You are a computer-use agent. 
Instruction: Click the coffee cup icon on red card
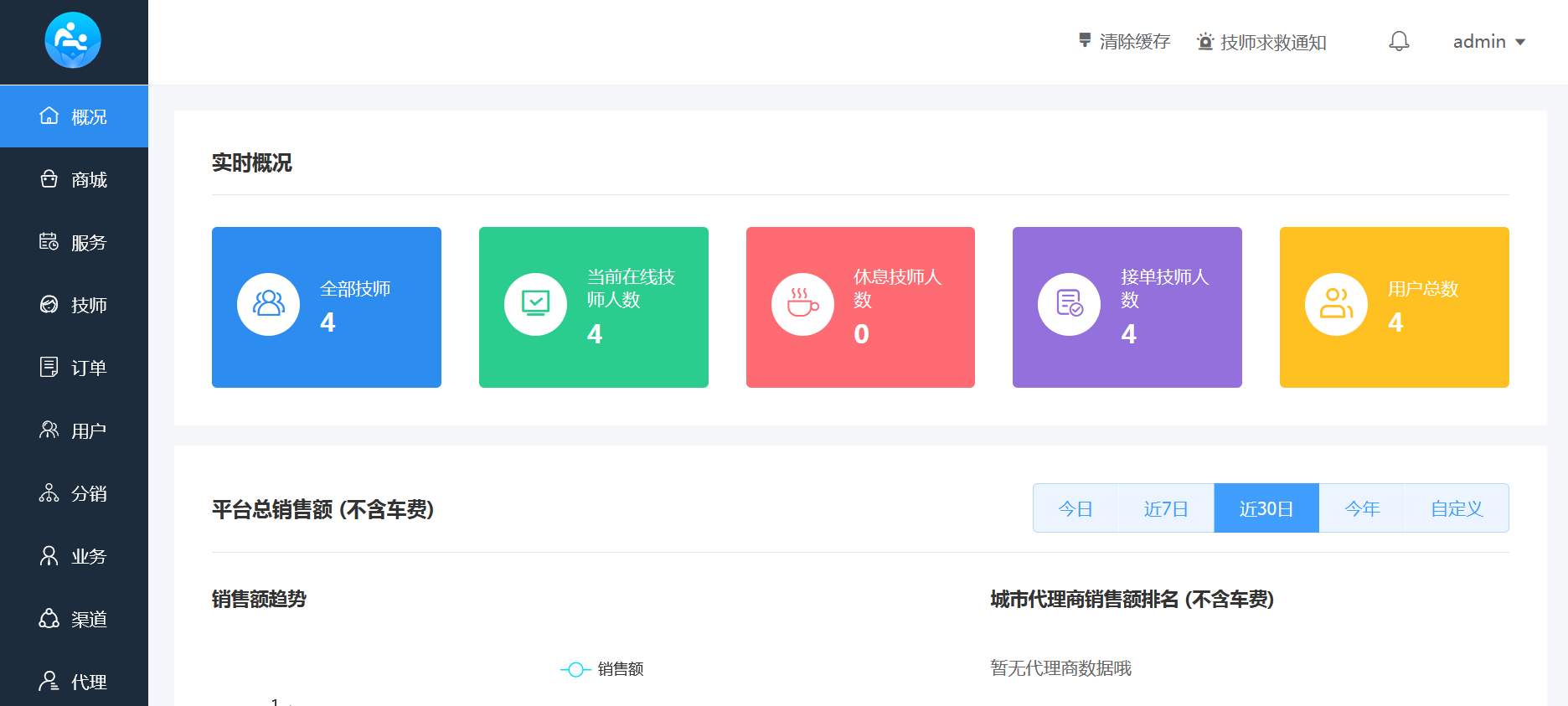tap(802, 304)
